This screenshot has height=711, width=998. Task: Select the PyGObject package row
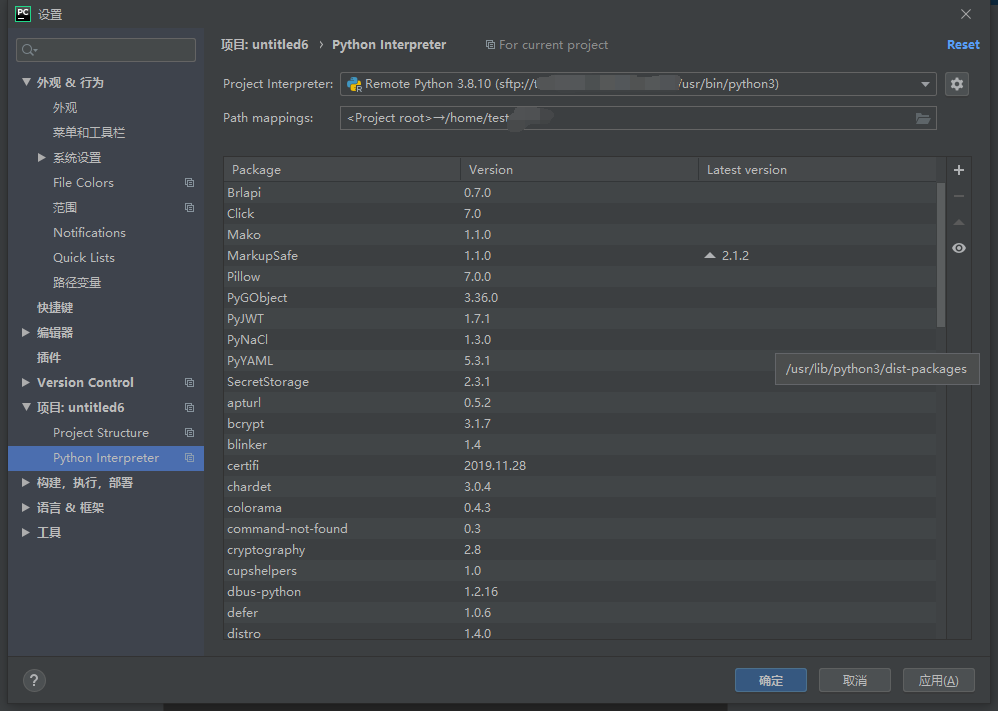[580, 297]
